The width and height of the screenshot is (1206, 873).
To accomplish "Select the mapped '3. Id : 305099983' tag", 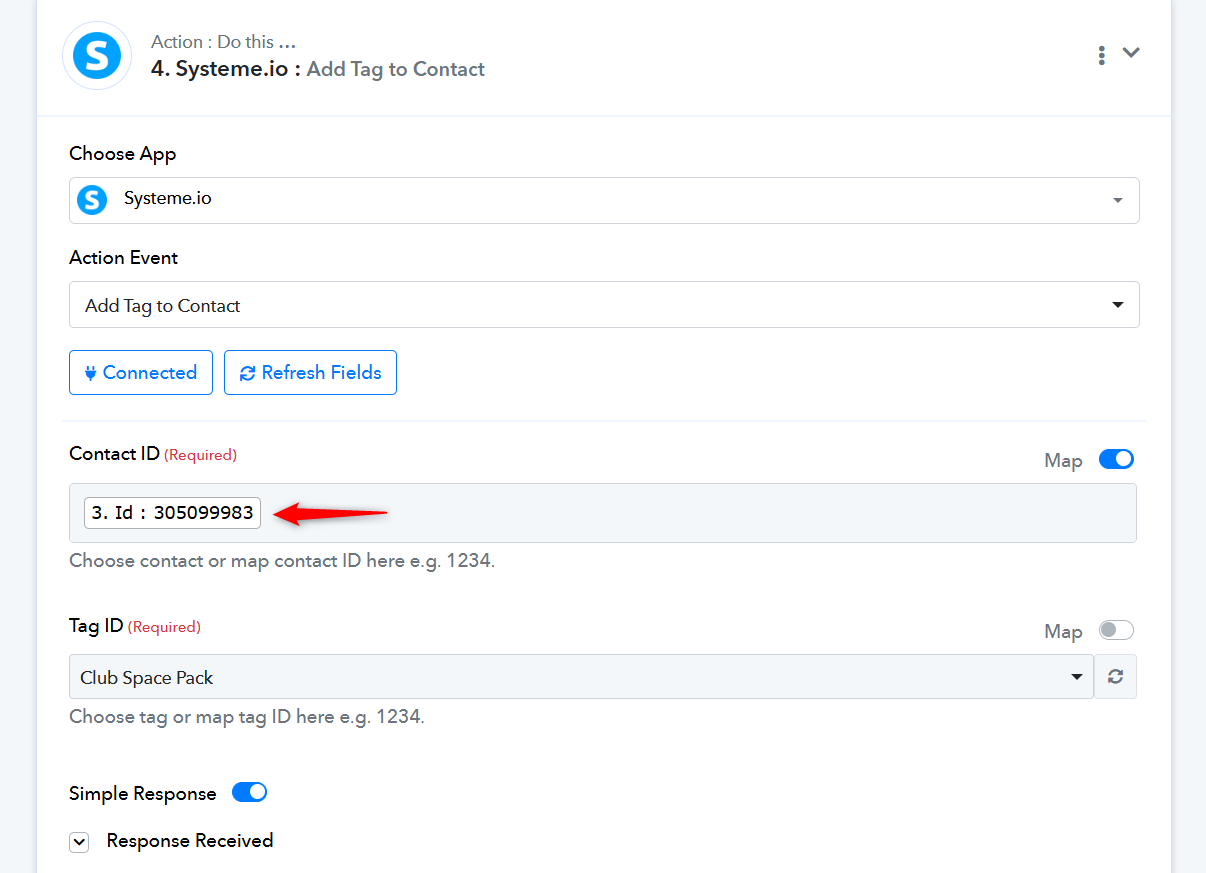I will pyautogui.click(x=172, y=513).
